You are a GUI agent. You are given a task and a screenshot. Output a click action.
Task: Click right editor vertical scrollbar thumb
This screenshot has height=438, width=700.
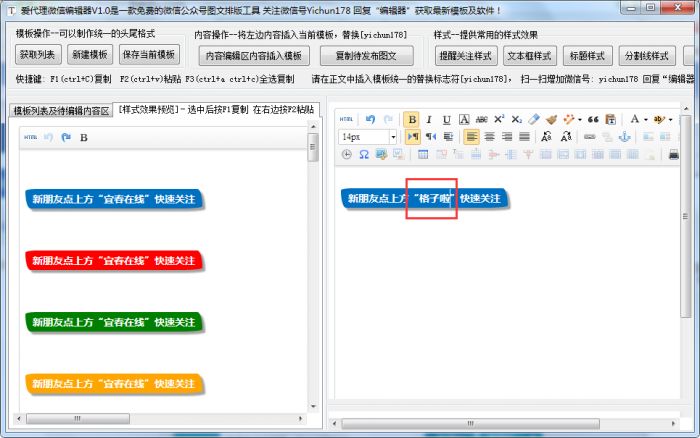point(685,217)
